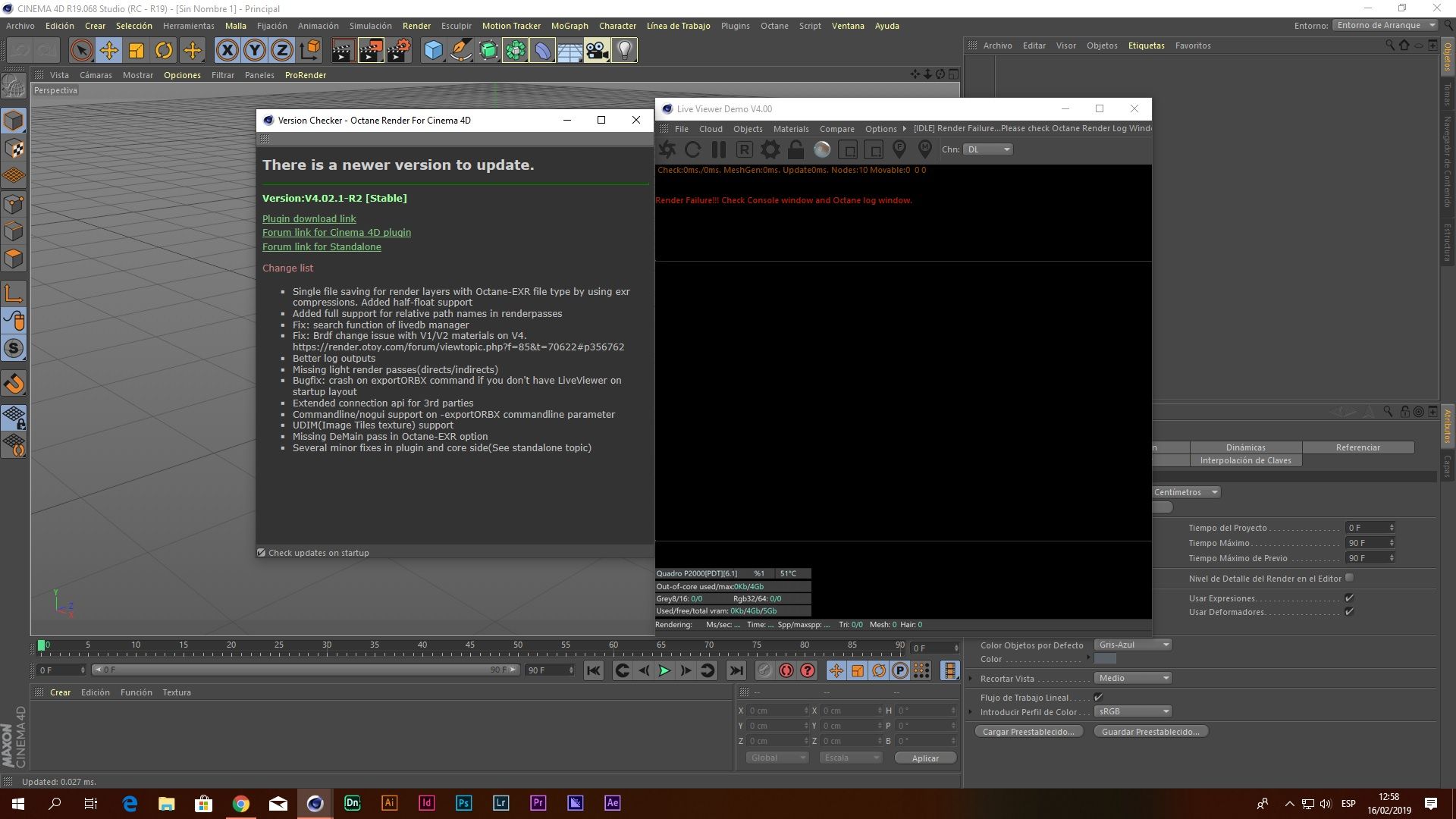Click the focus picker pin icon
Image resolution: width=1456 pixels, height=819 pixels.
899,149
